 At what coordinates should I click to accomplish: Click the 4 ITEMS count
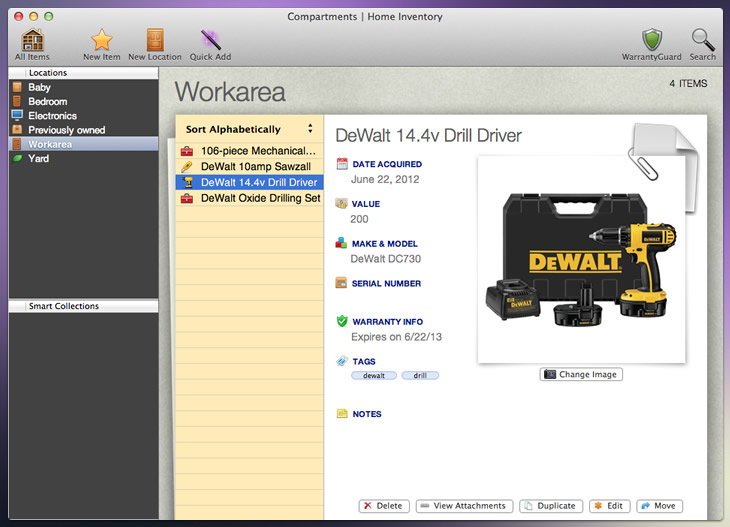tap(688, 84)
